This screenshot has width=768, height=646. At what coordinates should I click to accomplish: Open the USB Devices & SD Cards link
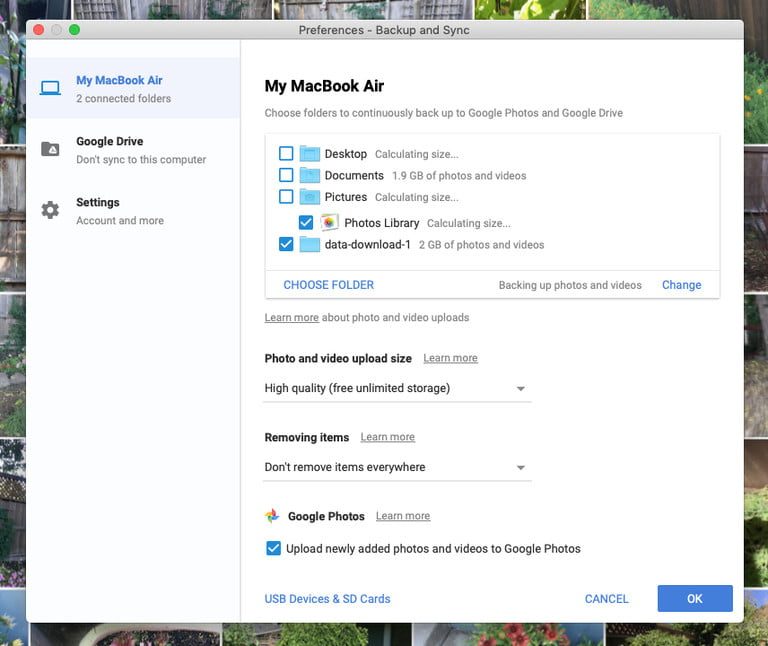tap(327, 599)
